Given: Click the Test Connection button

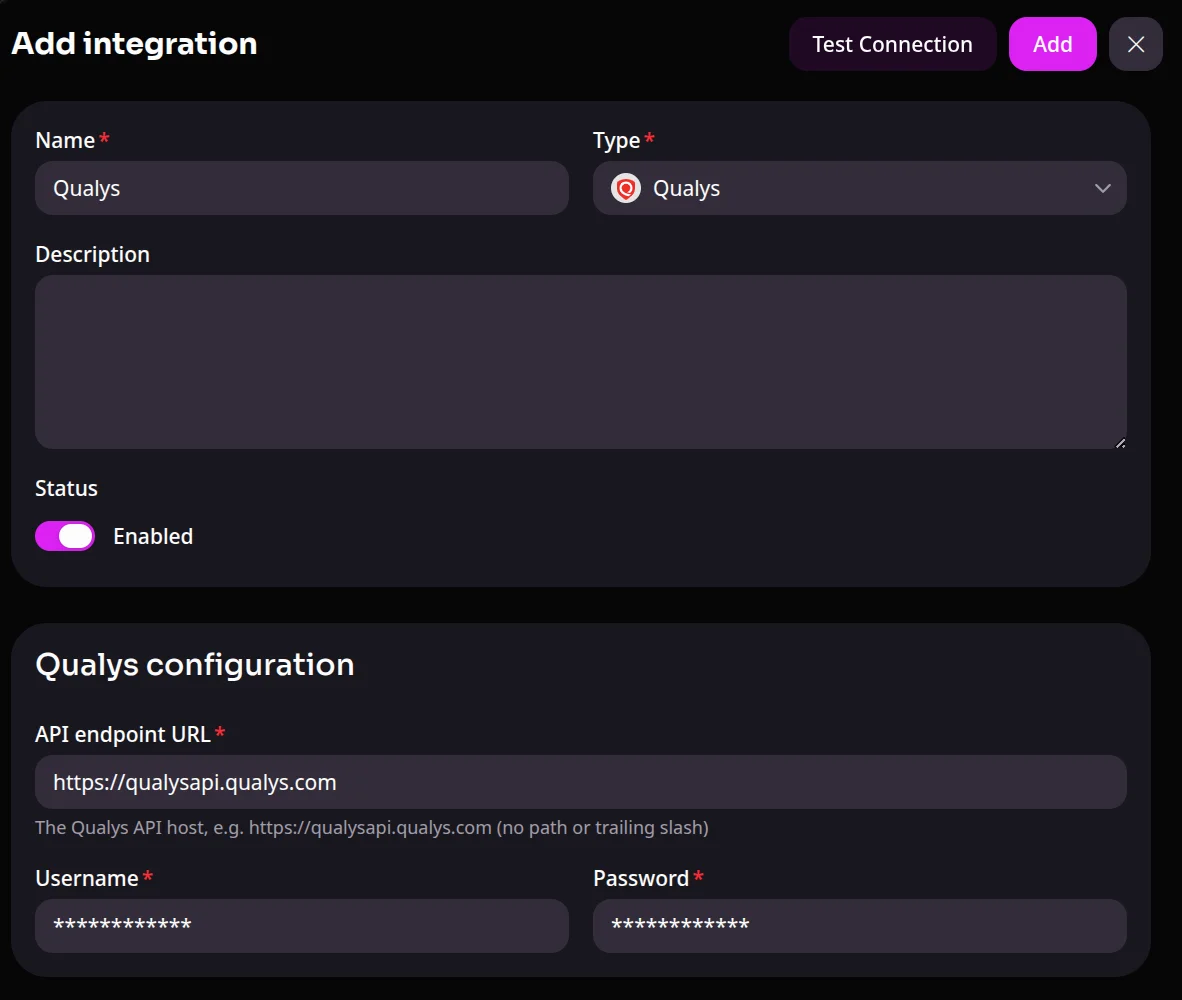Looking at the screenshot, I should coord(893,44).
